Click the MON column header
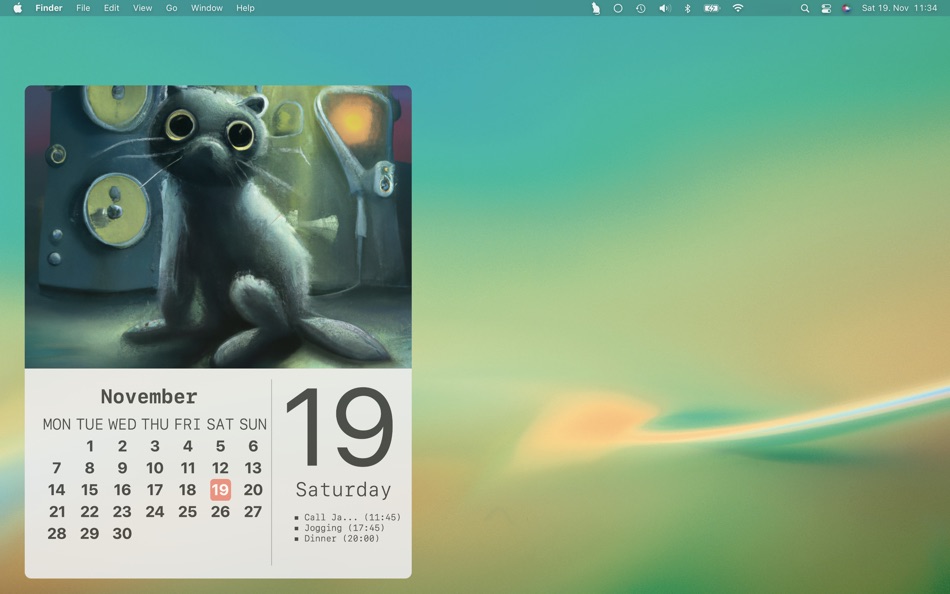The image size is (950, 594). tap(57, 424)
